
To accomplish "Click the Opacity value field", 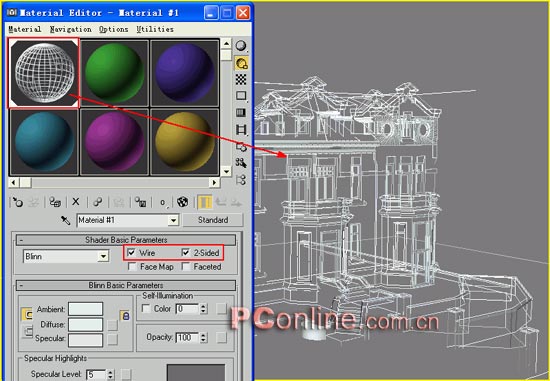I will pyautogui.click(x=188, y=337).
